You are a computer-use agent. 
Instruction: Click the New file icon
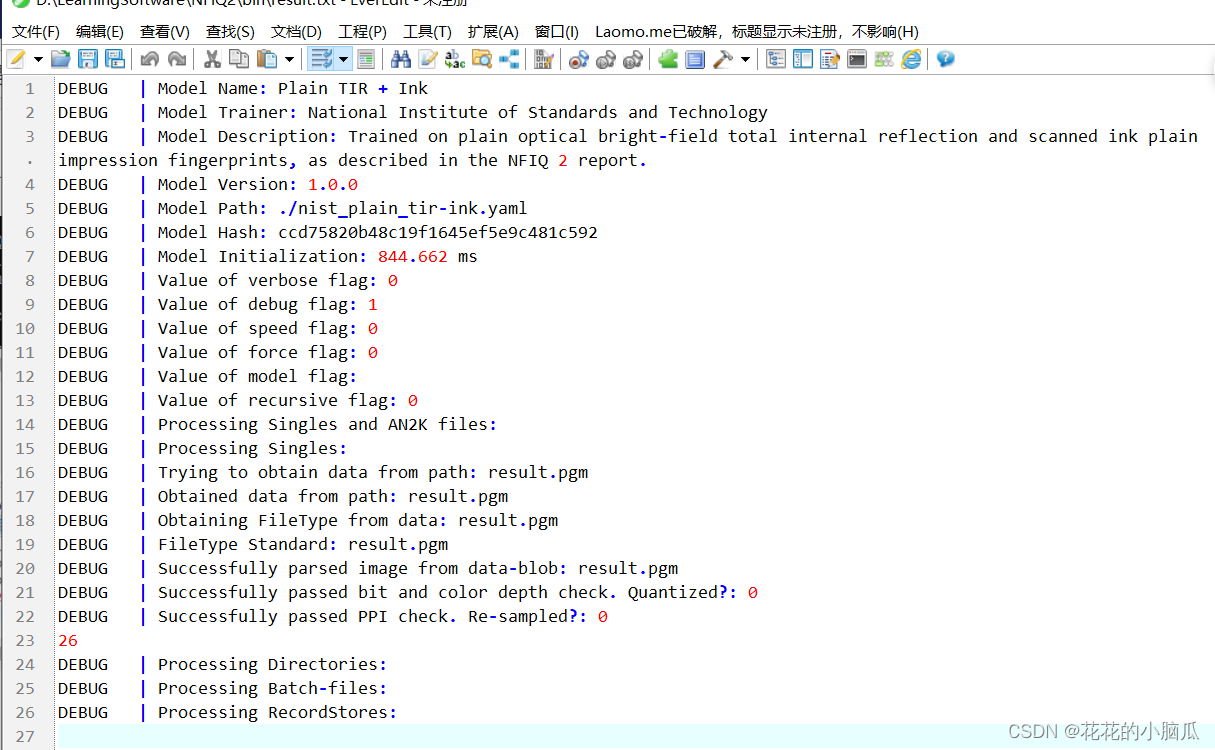click(x=17, y=59)
